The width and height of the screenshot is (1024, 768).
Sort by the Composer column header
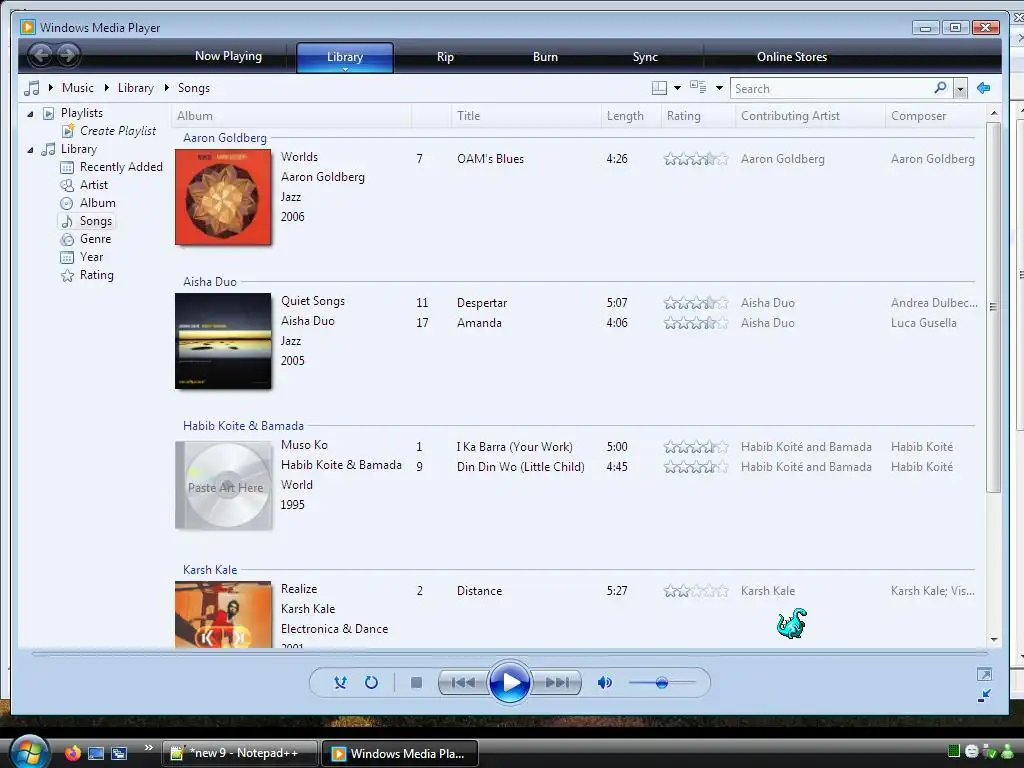tap(935, 116)
